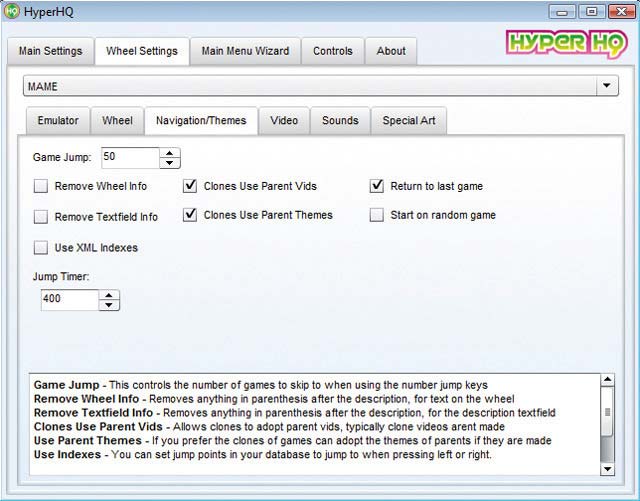Click the help text scrollbar down arrow
This screenshot has width=640, height=501.
click(x=607, y=469)
